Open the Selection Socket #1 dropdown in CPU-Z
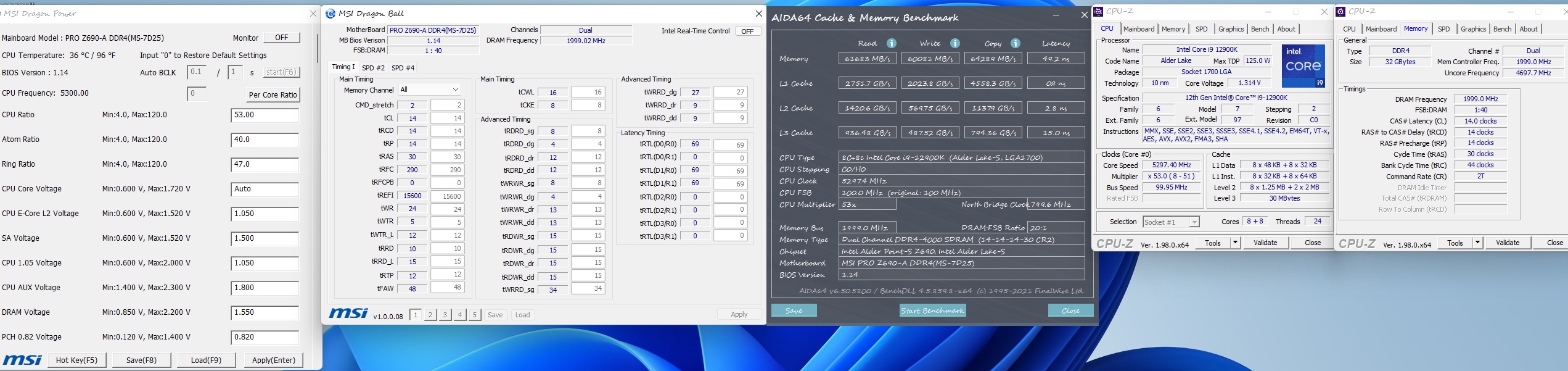Viewport: 1568px width, 371px height. click(x=1171, y=222)
